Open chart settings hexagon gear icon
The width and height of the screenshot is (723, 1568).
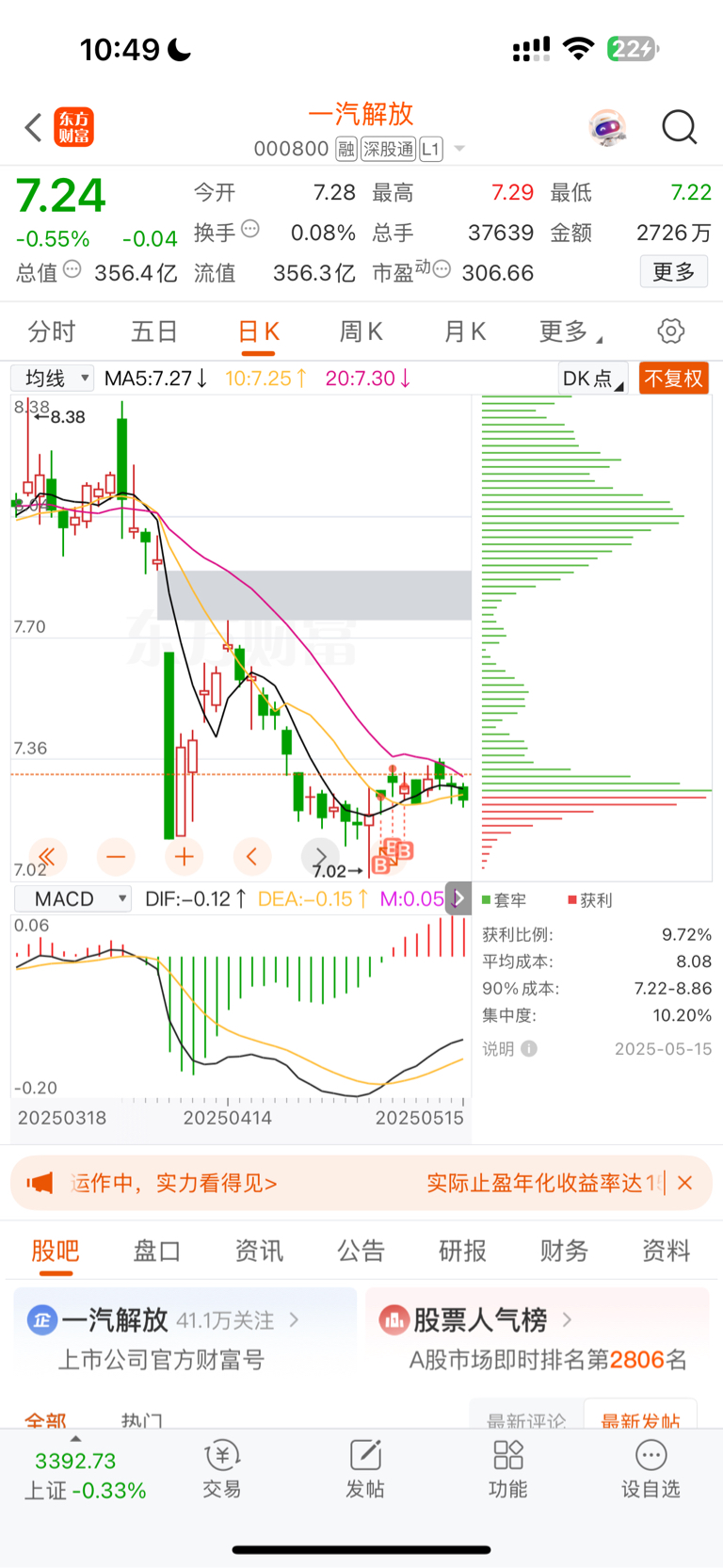670,331
